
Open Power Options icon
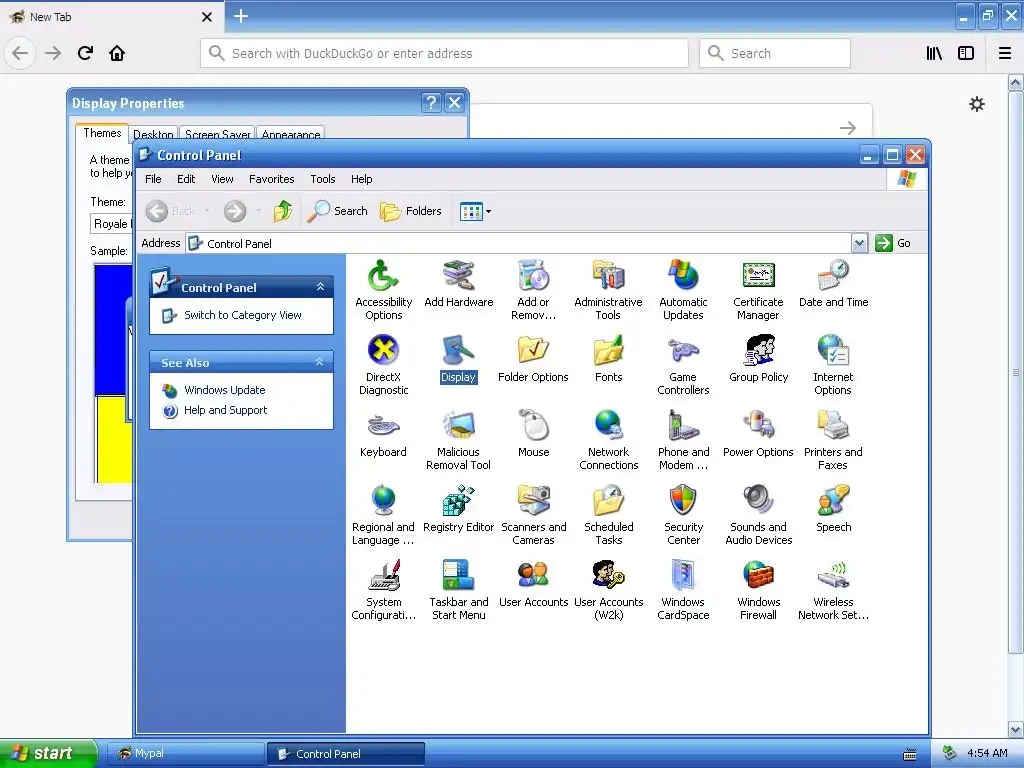[758, 434]
